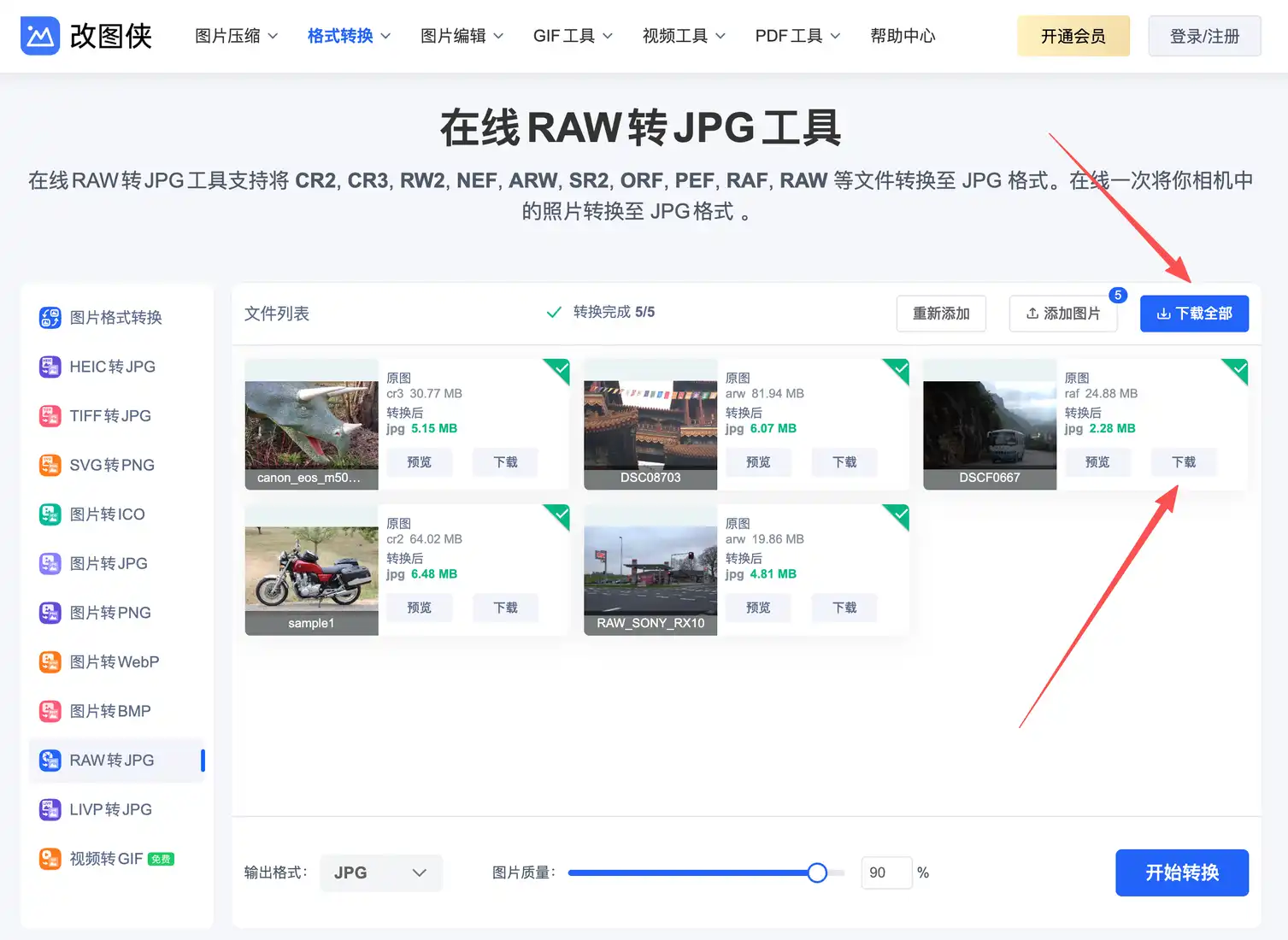Click the TIFF转JPG sidebar icon
1288x940 pixels.
tap(50, 416)
